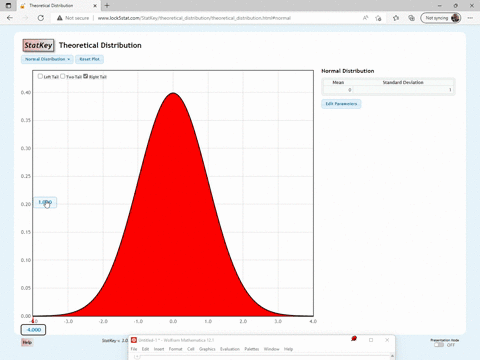The width and height of the screenshot is (480, 360).
Task: Click the 1.000 area proportion box
Action: point(45,202)
